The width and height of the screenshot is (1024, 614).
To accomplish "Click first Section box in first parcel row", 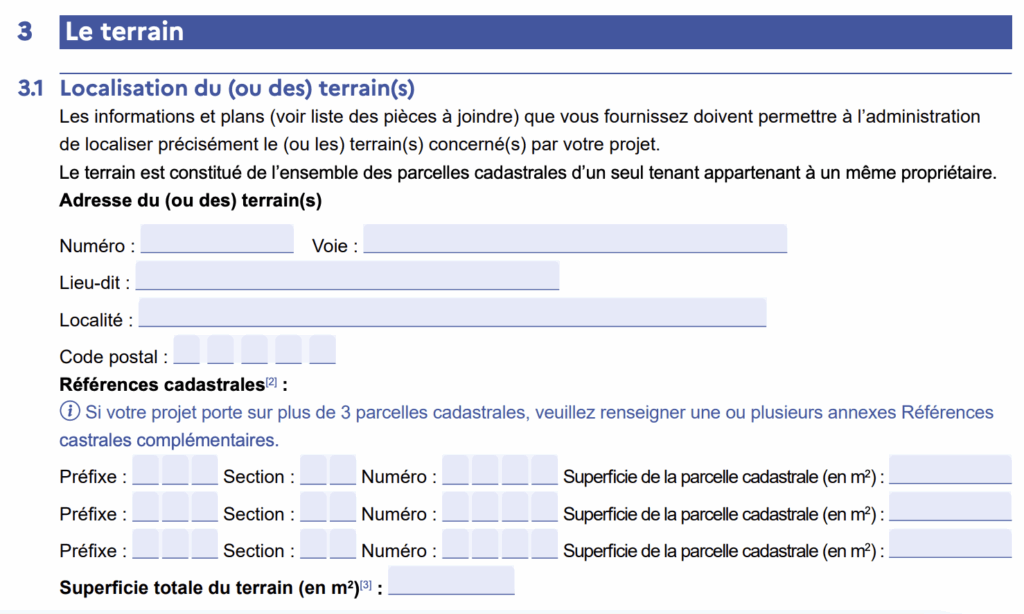I will pos(313,470).
